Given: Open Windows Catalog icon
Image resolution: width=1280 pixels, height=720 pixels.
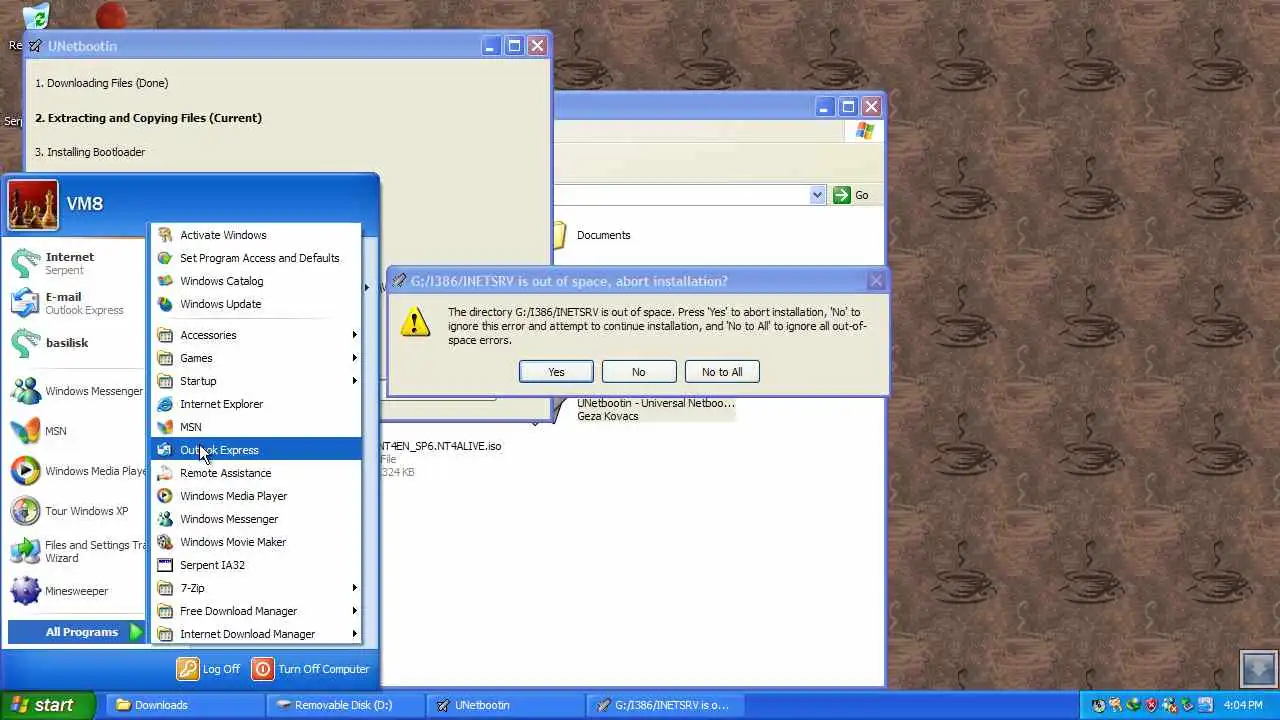Looking at the screenshot, I should point(165,281).
